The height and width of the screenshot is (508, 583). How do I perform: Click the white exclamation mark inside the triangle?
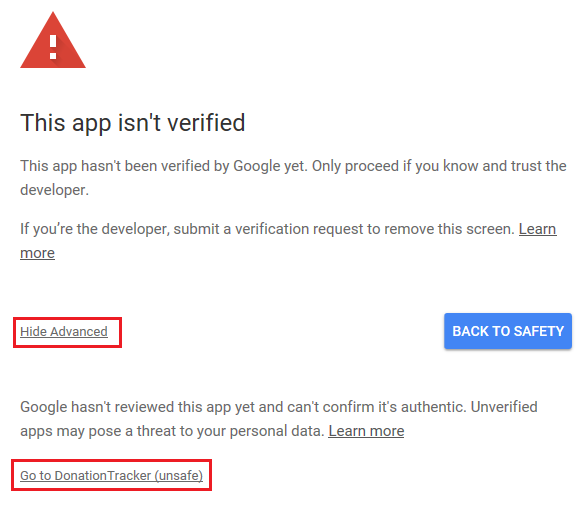click(x=53, y=47)
